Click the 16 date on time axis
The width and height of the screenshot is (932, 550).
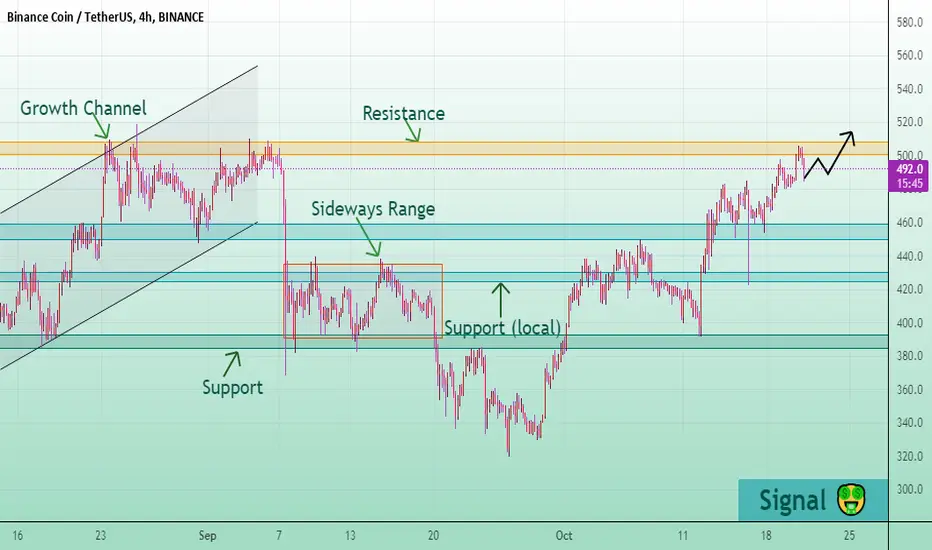[17, 536]
